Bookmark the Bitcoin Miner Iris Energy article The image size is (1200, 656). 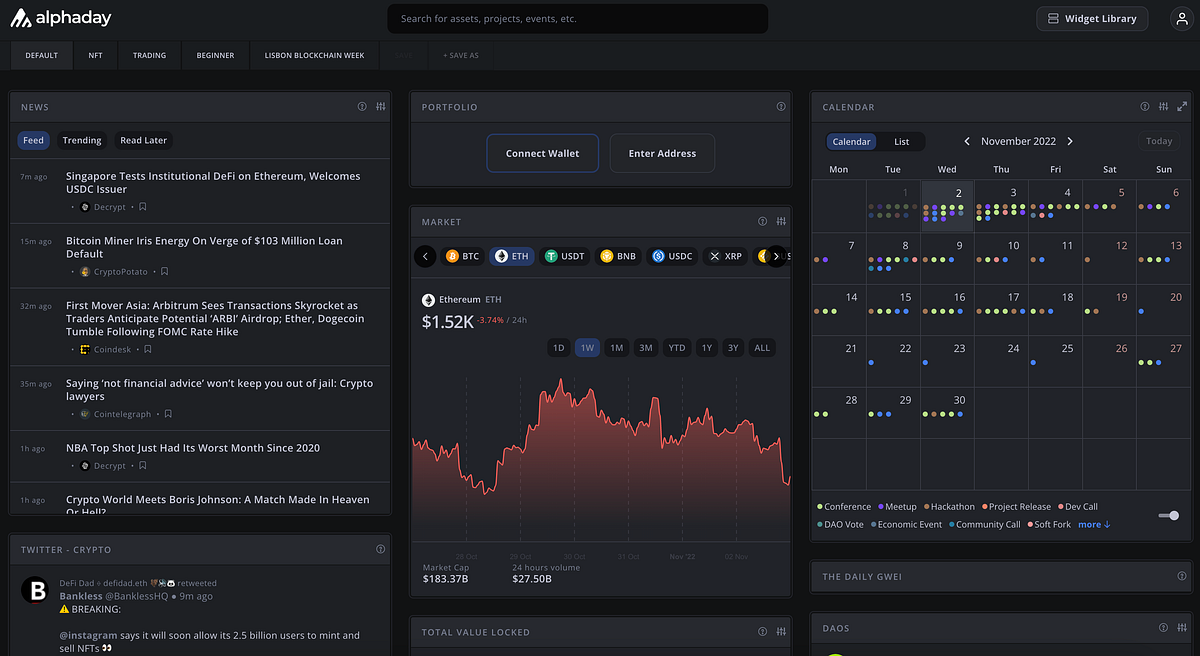(165, 272)
